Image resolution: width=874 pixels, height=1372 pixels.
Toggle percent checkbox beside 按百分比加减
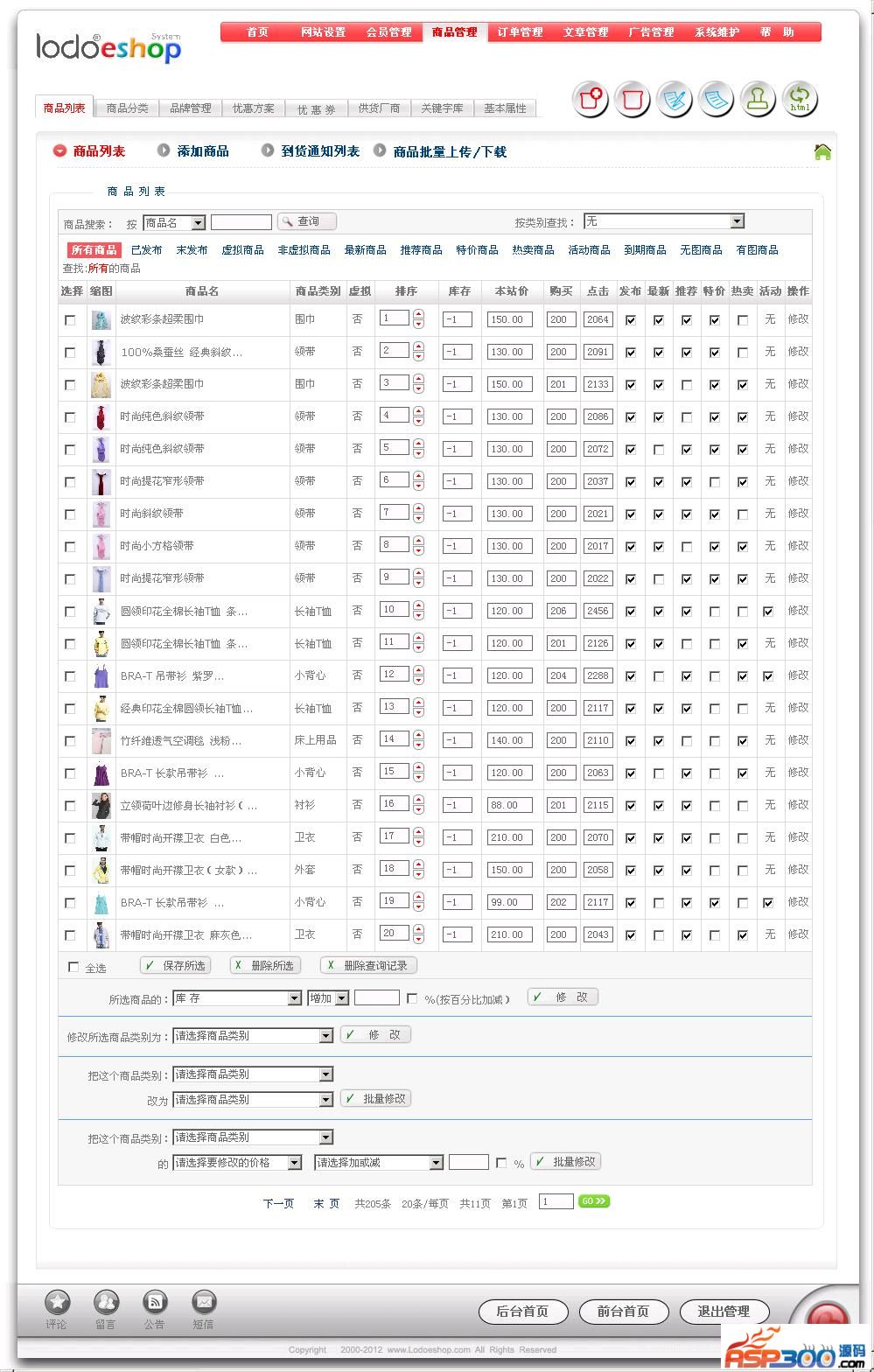412,998
